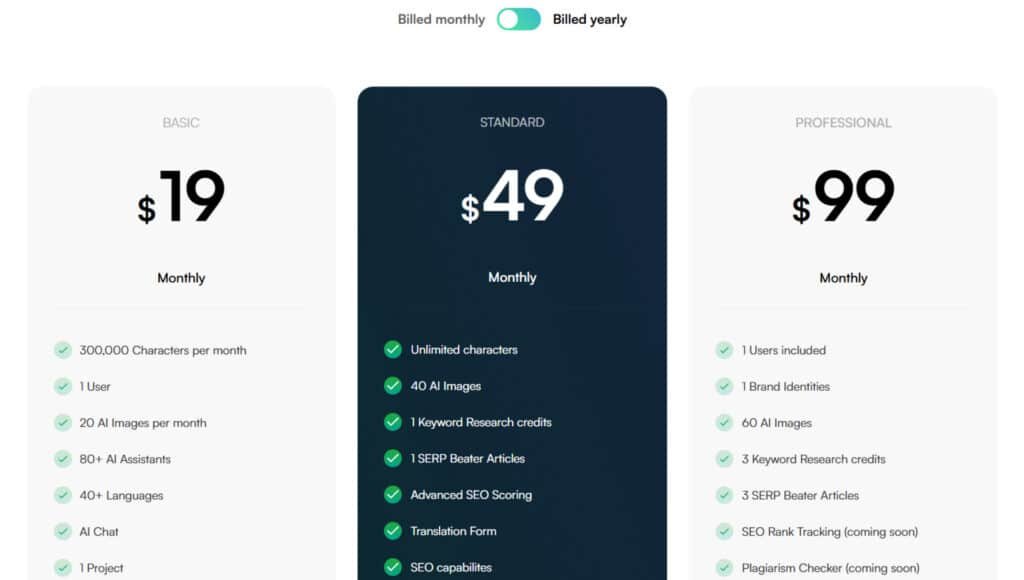Select the Billed yearly label
Image resolution: width=1024 pixels, height=580 pixels.
[x=590, y=19]
